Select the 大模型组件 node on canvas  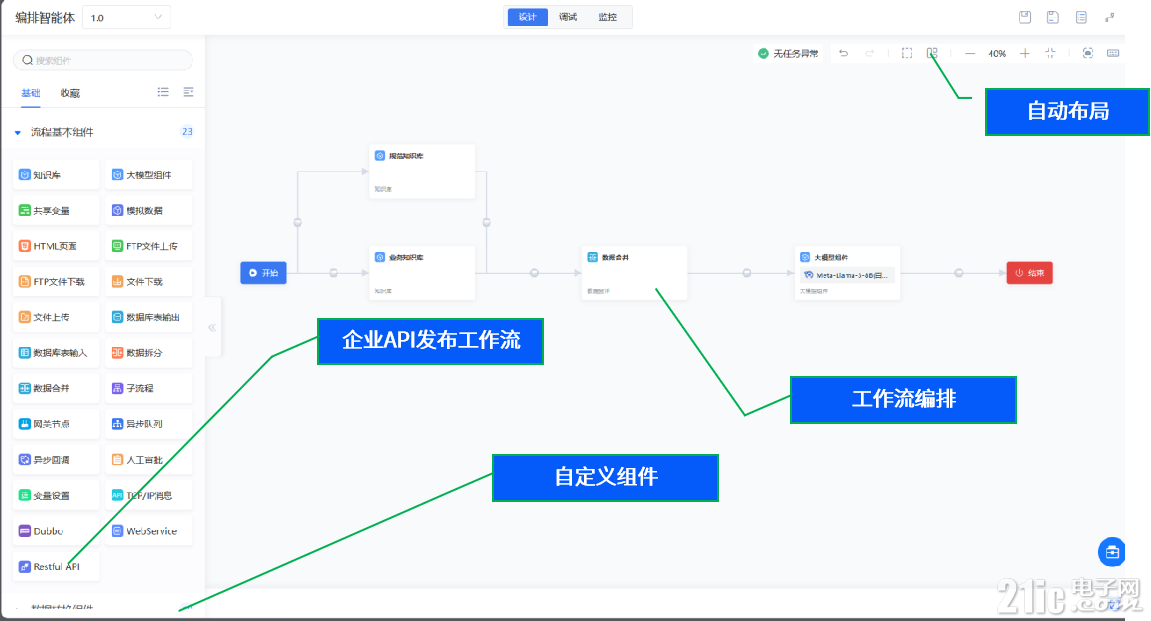tap(847, 273)
